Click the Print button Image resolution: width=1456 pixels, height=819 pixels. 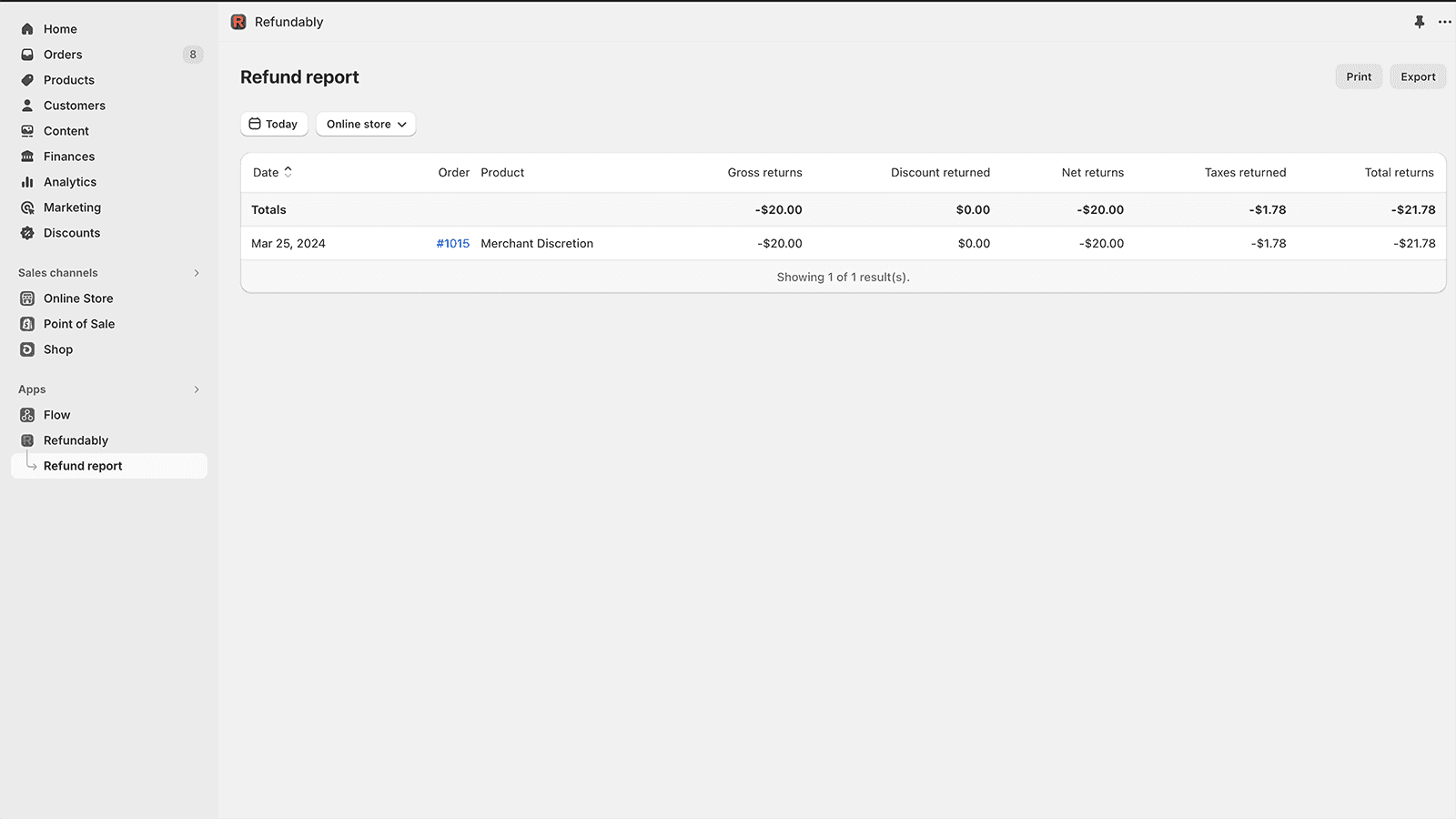1358,76
